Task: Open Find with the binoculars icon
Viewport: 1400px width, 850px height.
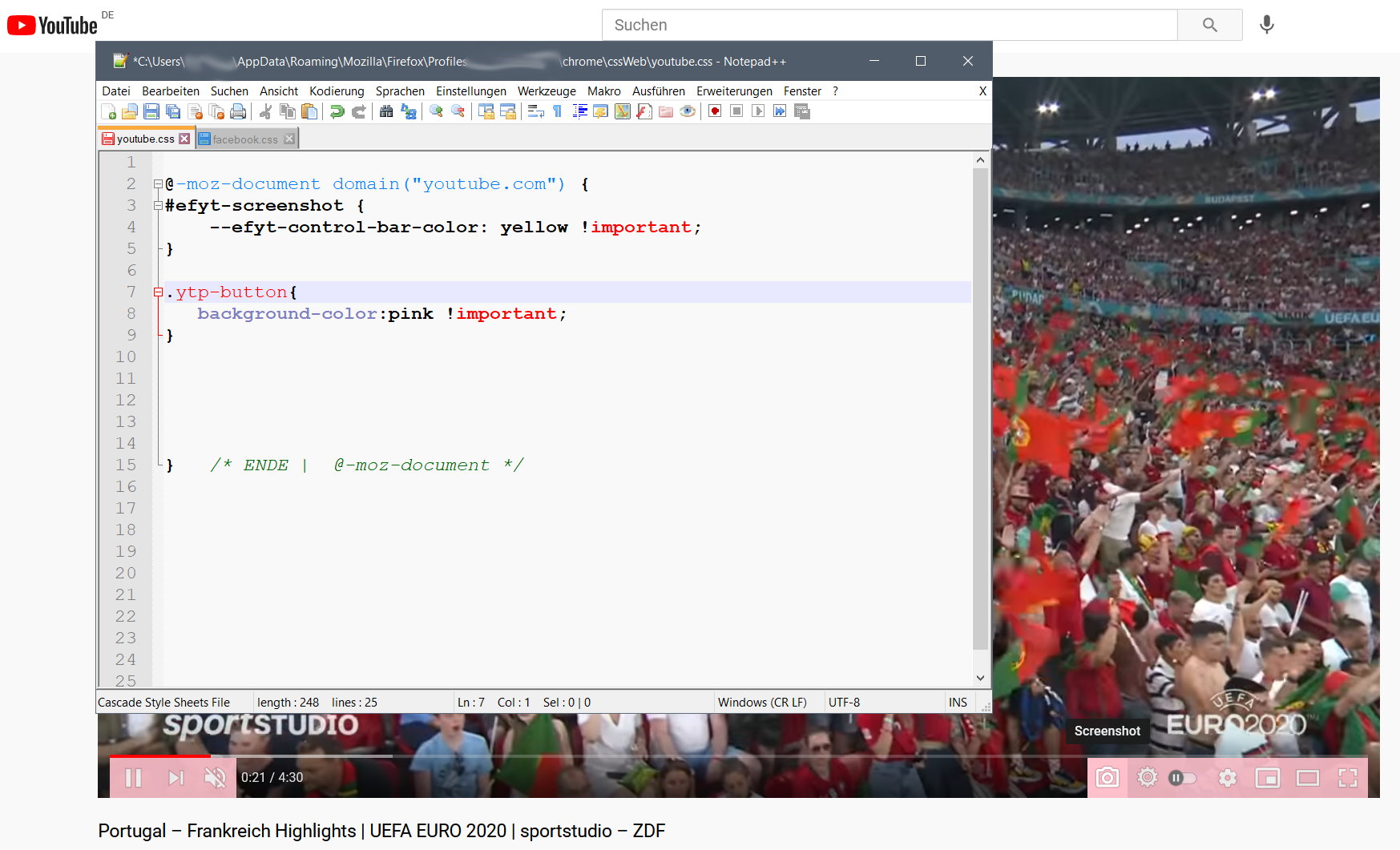Action: (386, 111)
